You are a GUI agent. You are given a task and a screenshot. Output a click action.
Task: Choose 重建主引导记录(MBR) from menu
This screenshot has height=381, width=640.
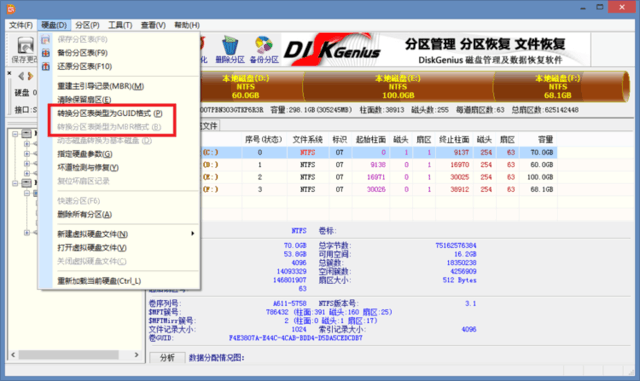tap(100, 86)
